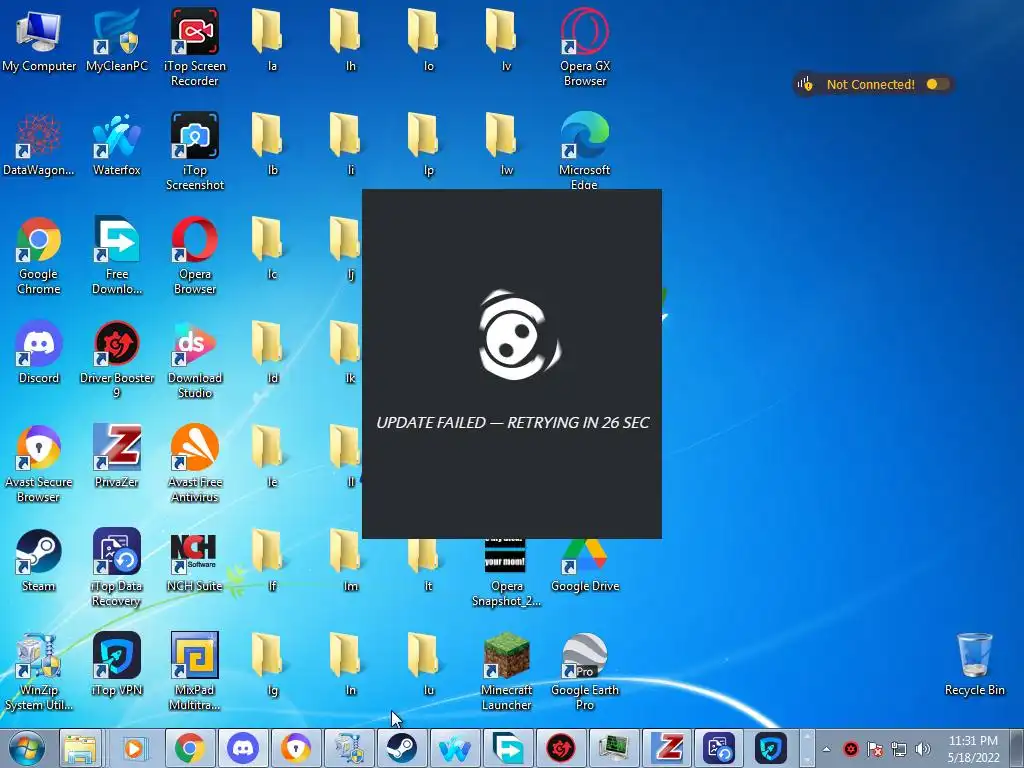Launch iTop Screenshot from desktop

(195, 150)
